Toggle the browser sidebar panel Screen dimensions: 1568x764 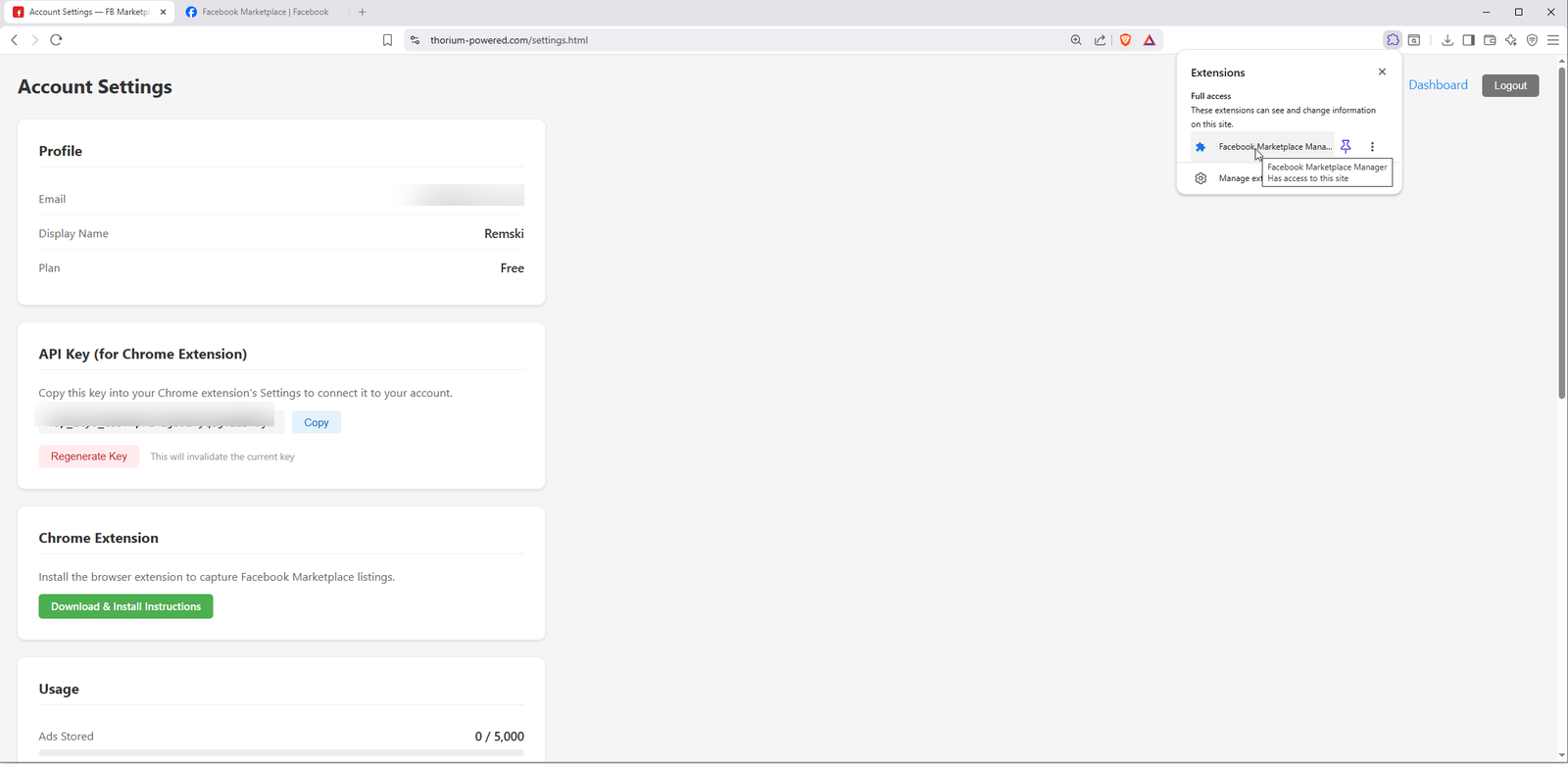coord(1468,40)
